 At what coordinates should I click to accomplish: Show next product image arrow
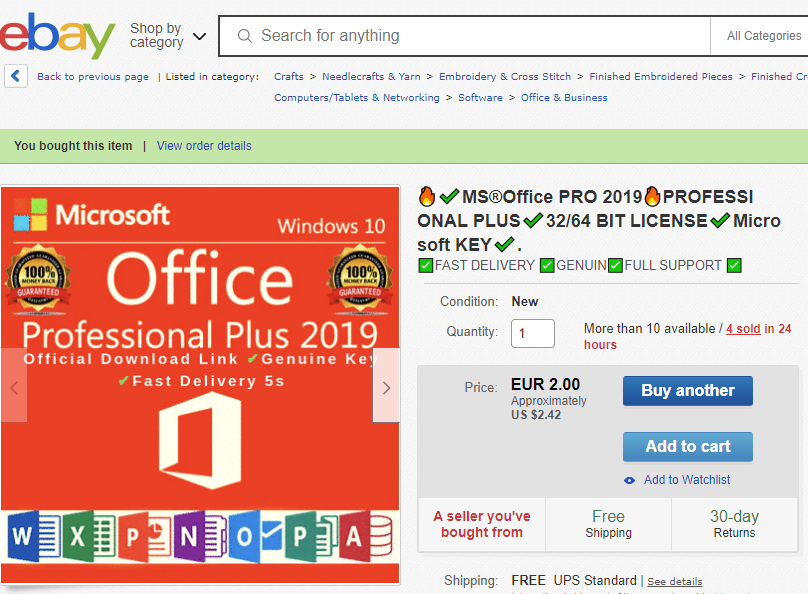click(386, 385)
